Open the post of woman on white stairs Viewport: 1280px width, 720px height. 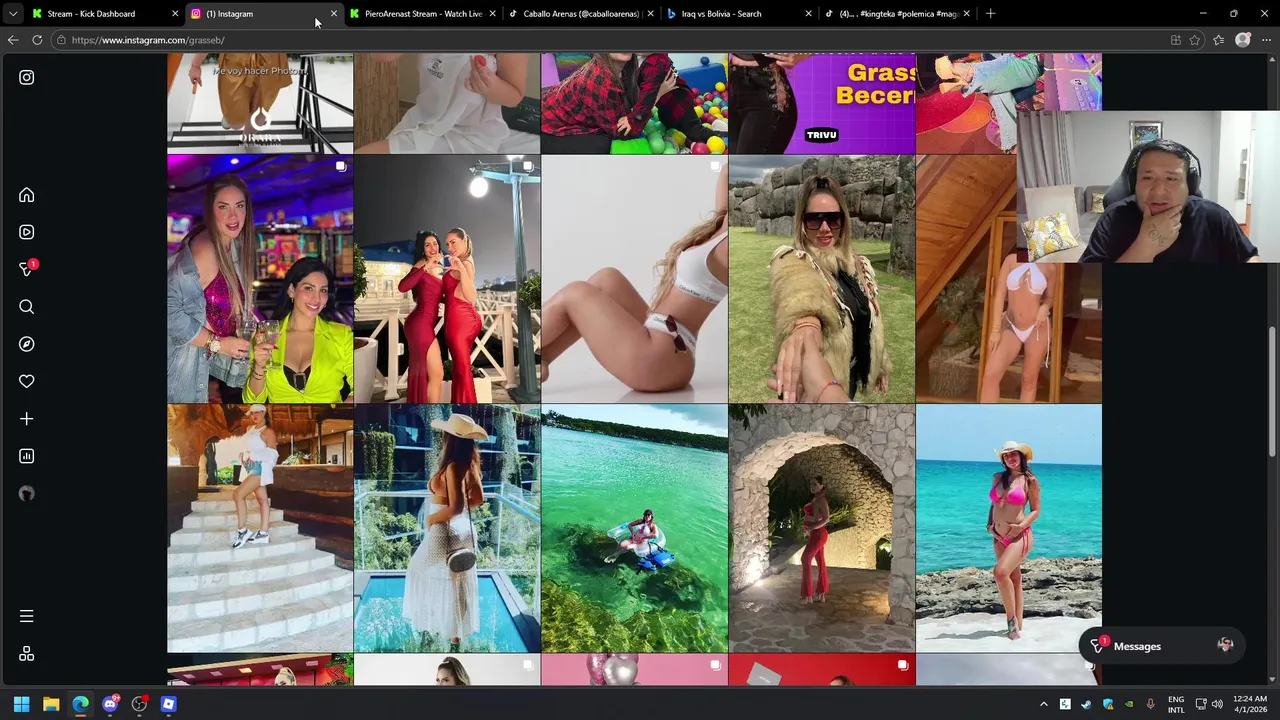pyautogui.click(x=260, y=528)
